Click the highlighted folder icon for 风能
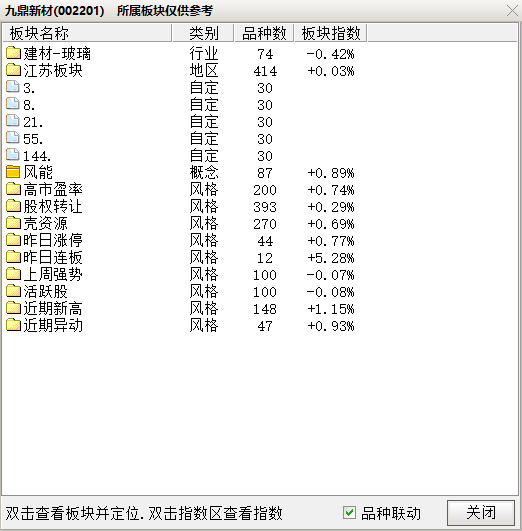This screenshot has height=531, width=522. (x=13, y=172)
